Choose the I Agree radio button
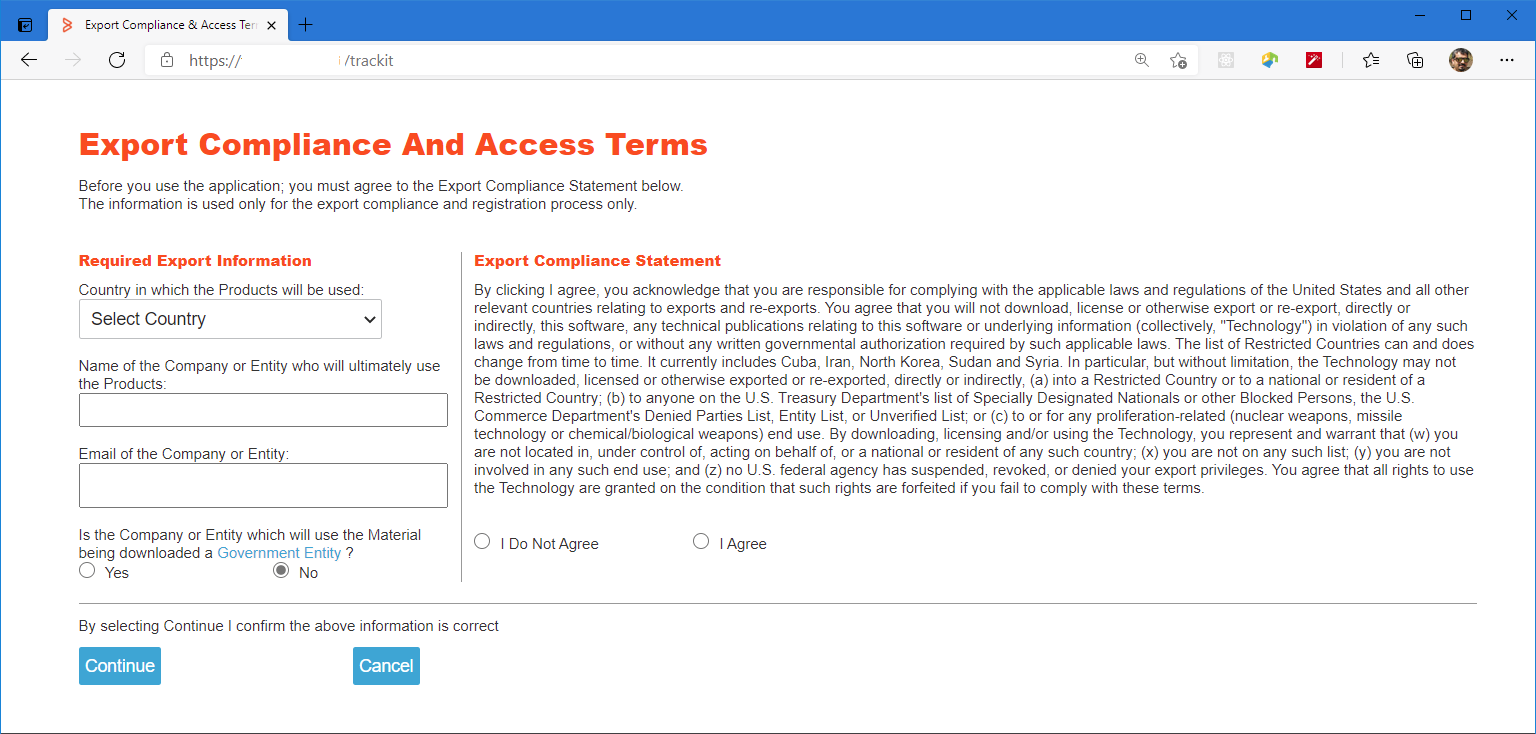Image resolution: width=1536 pixels, height=734 pixels. click(x=701, y=542)
